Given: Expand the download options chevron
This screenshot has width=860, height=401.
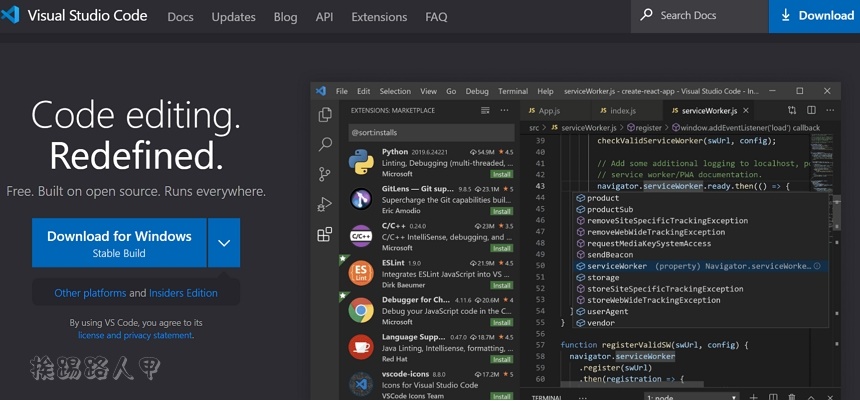Looking at the screenshot, I should (224, 242).
